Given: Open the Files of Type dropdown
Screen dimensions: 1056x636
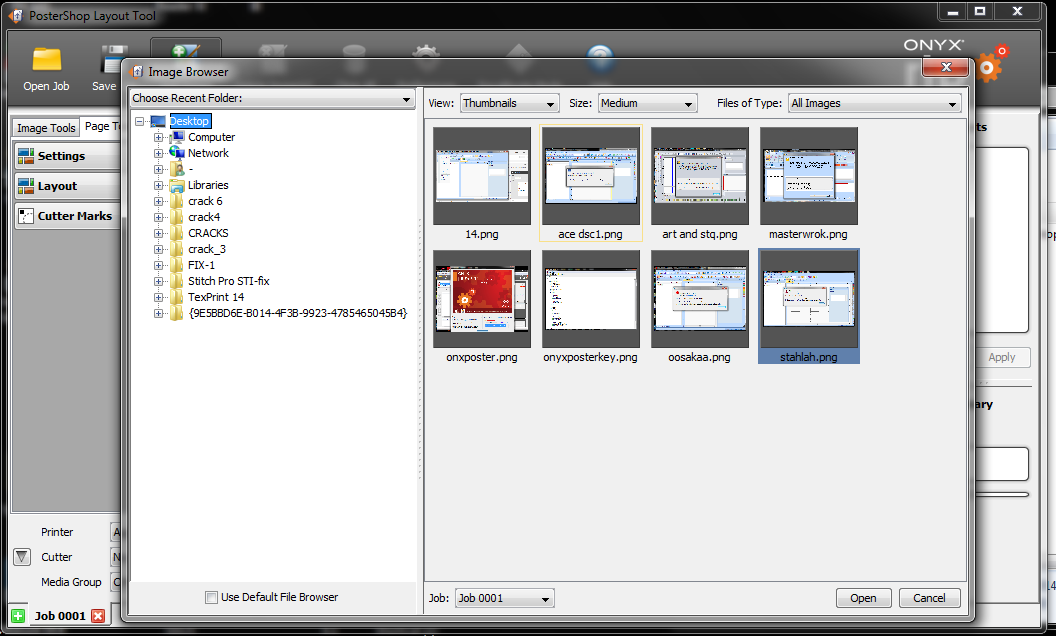Looking at the screenshot, I should tap(874, 103).
